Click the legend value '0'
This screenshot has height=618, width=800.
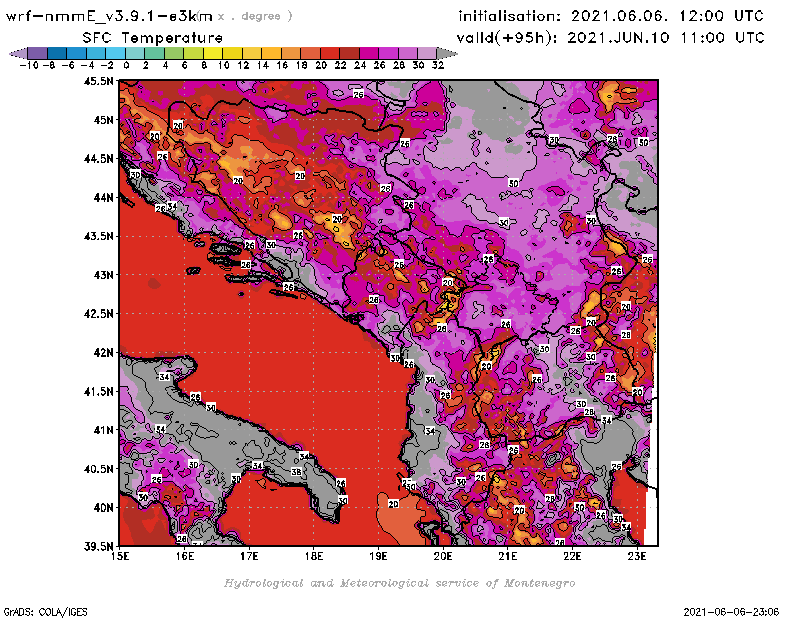point(126,65)
